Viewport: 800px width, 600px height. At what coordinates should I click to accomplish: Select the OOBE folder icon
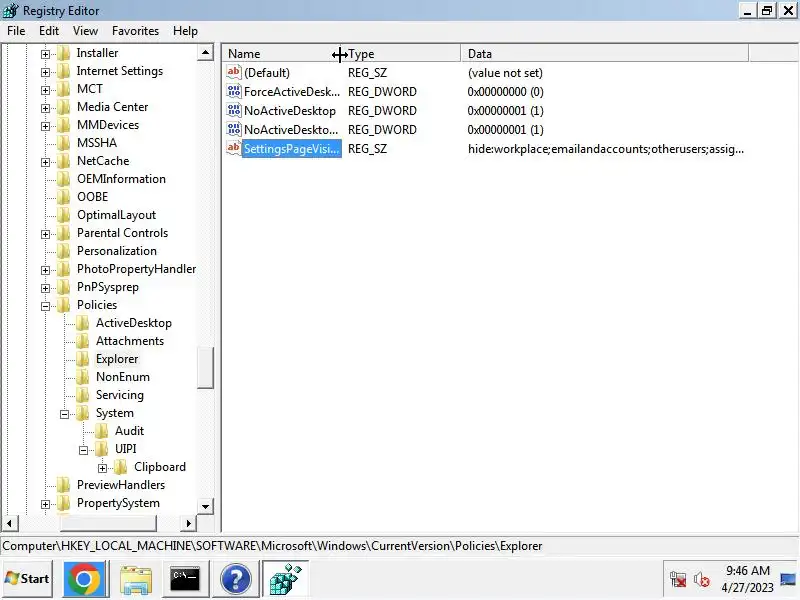64,197
